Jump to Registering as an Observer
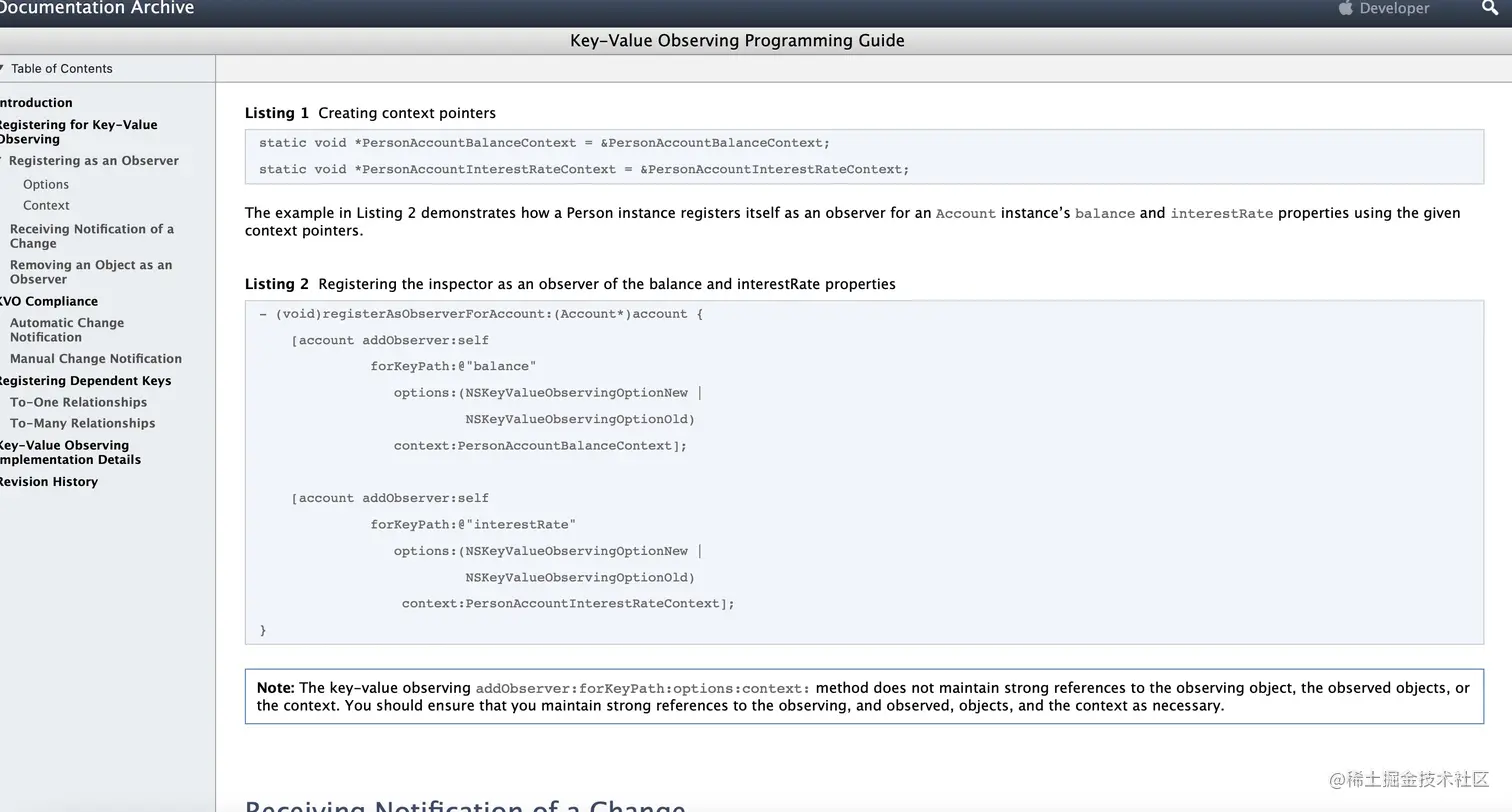The image size is (1512, 812). tap(94, 161)
